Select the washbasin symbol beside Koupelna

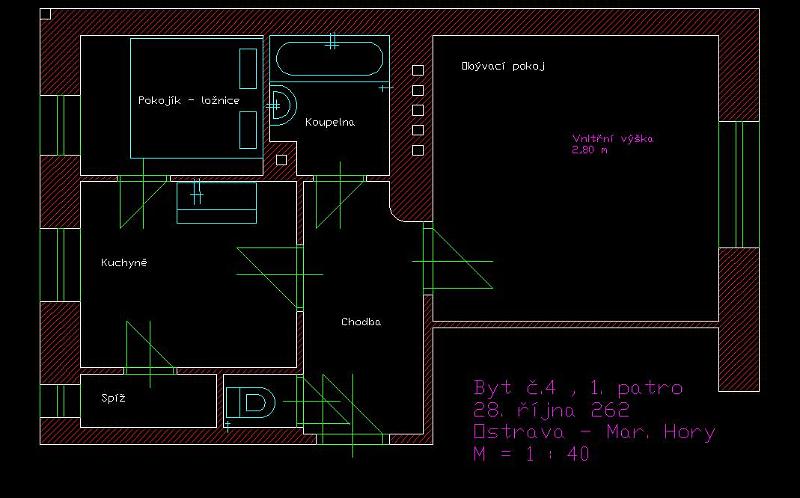(x=280, y=104)
